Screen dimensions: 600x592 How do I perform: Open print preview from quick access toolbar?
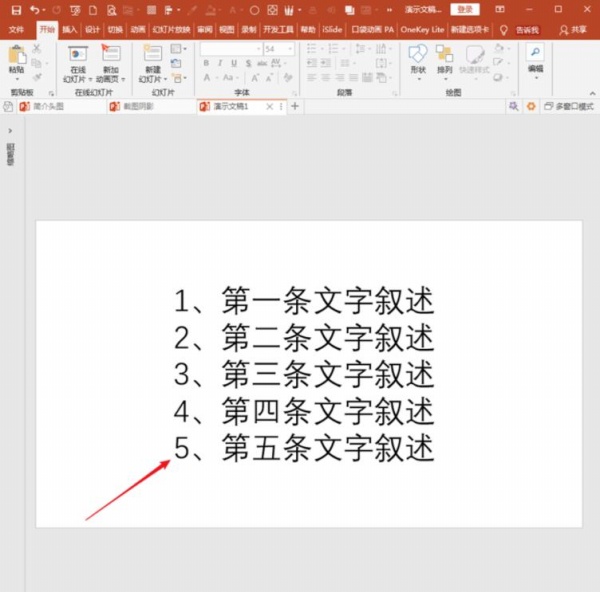[x=111, y=10]
